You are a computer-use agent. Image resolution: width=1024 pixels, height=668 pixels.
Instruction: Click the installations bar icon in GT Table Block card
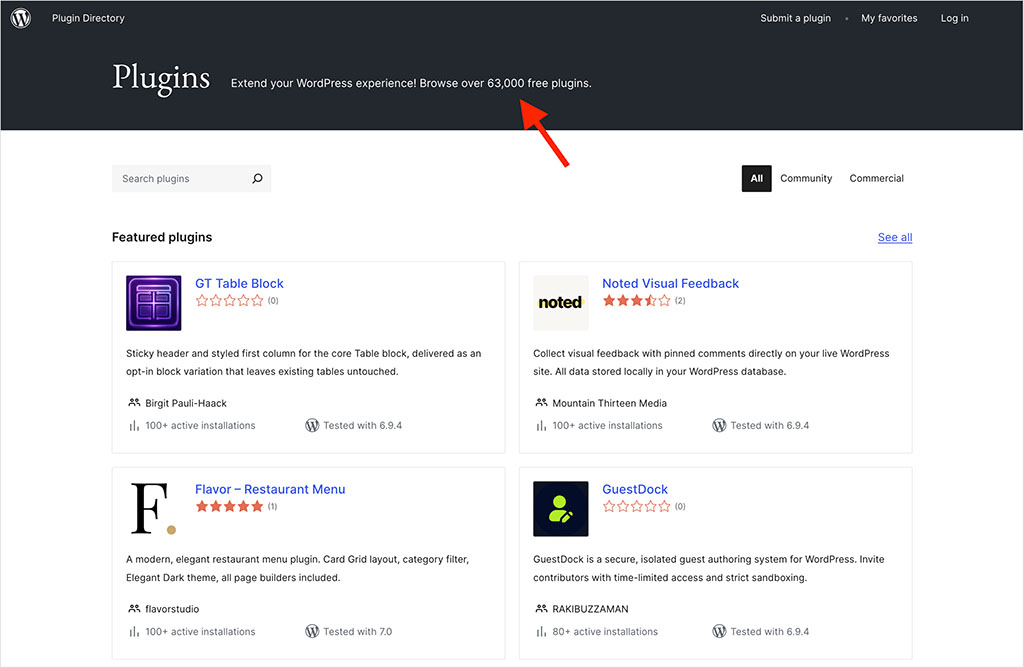click(x=134, y=426)
